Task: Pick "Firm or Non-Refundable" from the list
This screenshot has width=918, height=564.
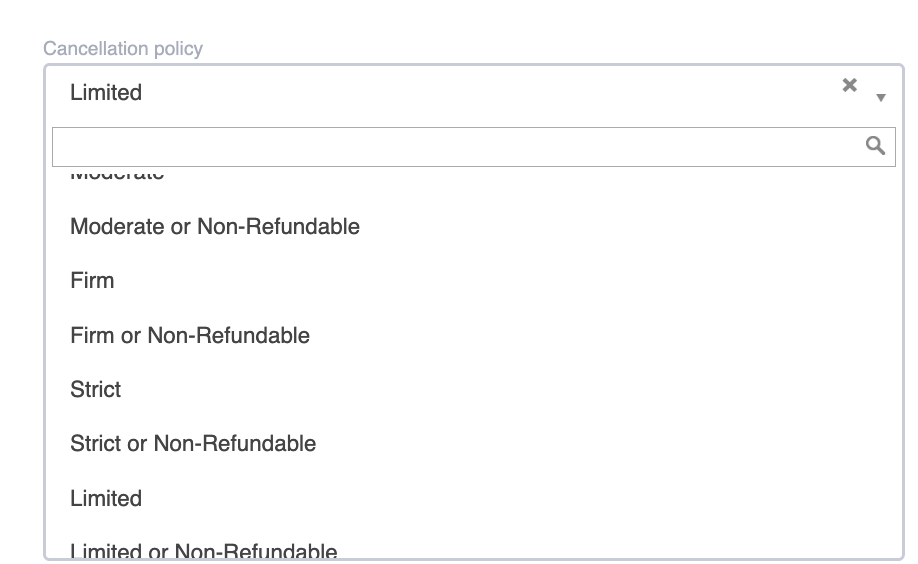Action: coord(190,335)
